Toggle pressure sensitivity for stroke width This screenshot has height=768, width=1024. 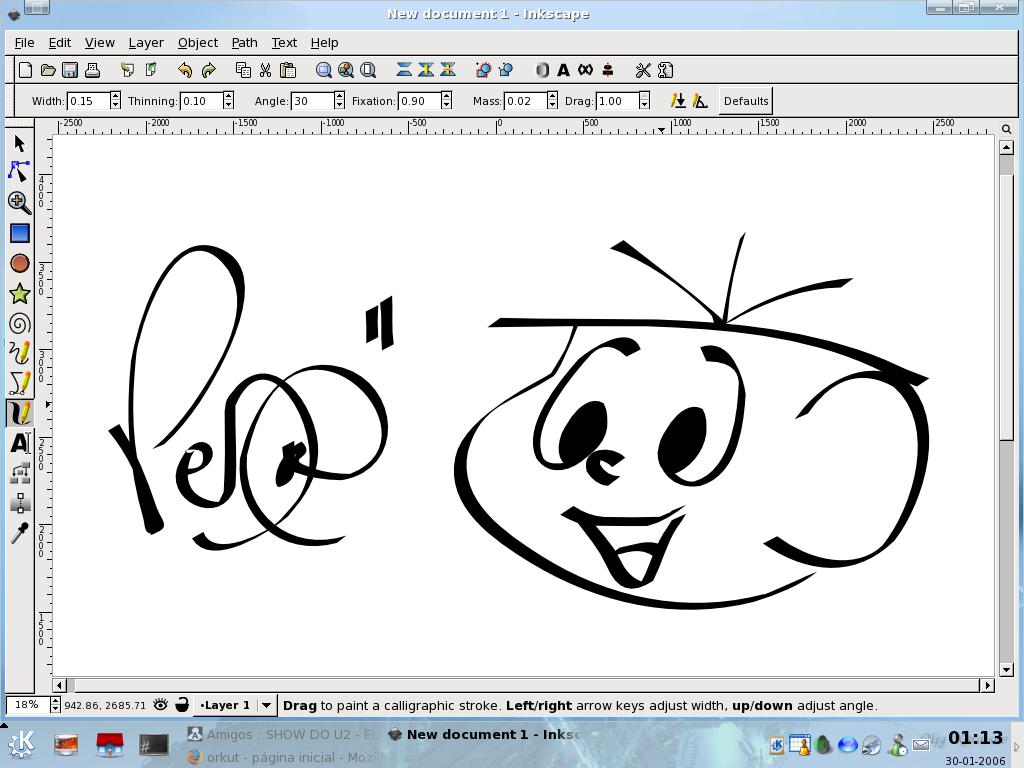click(x=679, y=101)
